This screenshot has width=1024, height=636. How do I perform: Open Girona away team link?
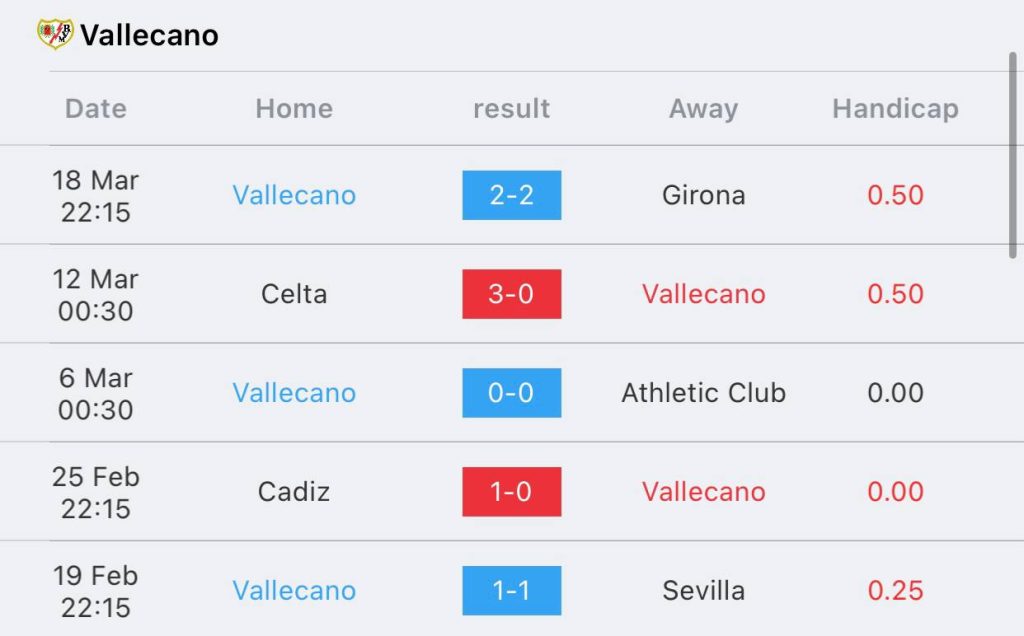[x=703, y=195]
